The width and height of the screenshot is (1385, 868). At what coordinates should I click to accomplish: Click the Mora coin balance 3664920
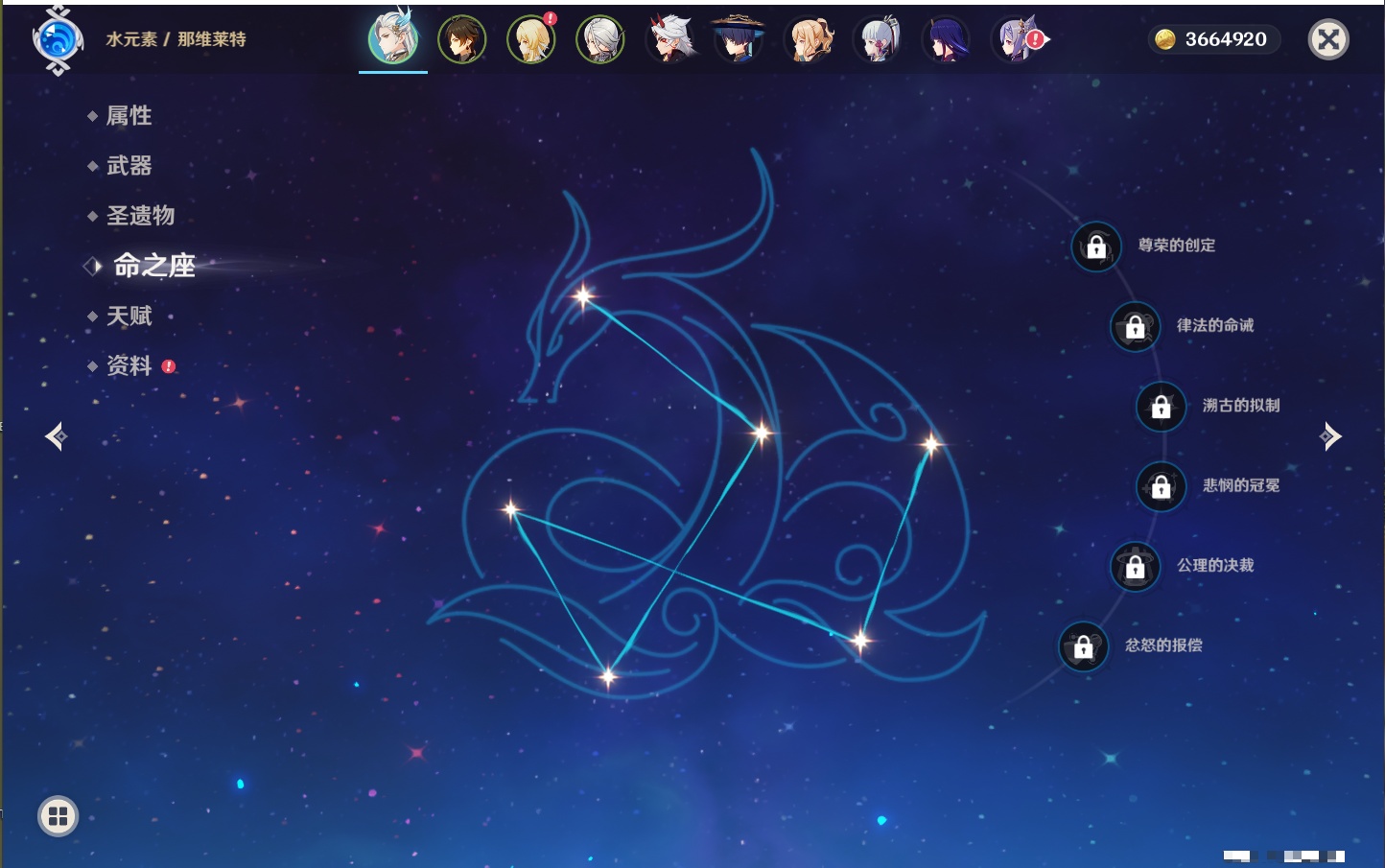[1213, 39]
